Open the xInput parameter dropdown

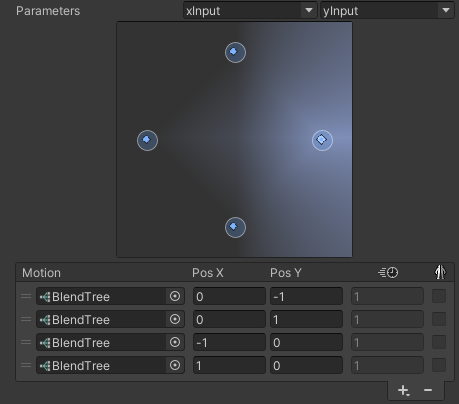click(x=250, y=11)
